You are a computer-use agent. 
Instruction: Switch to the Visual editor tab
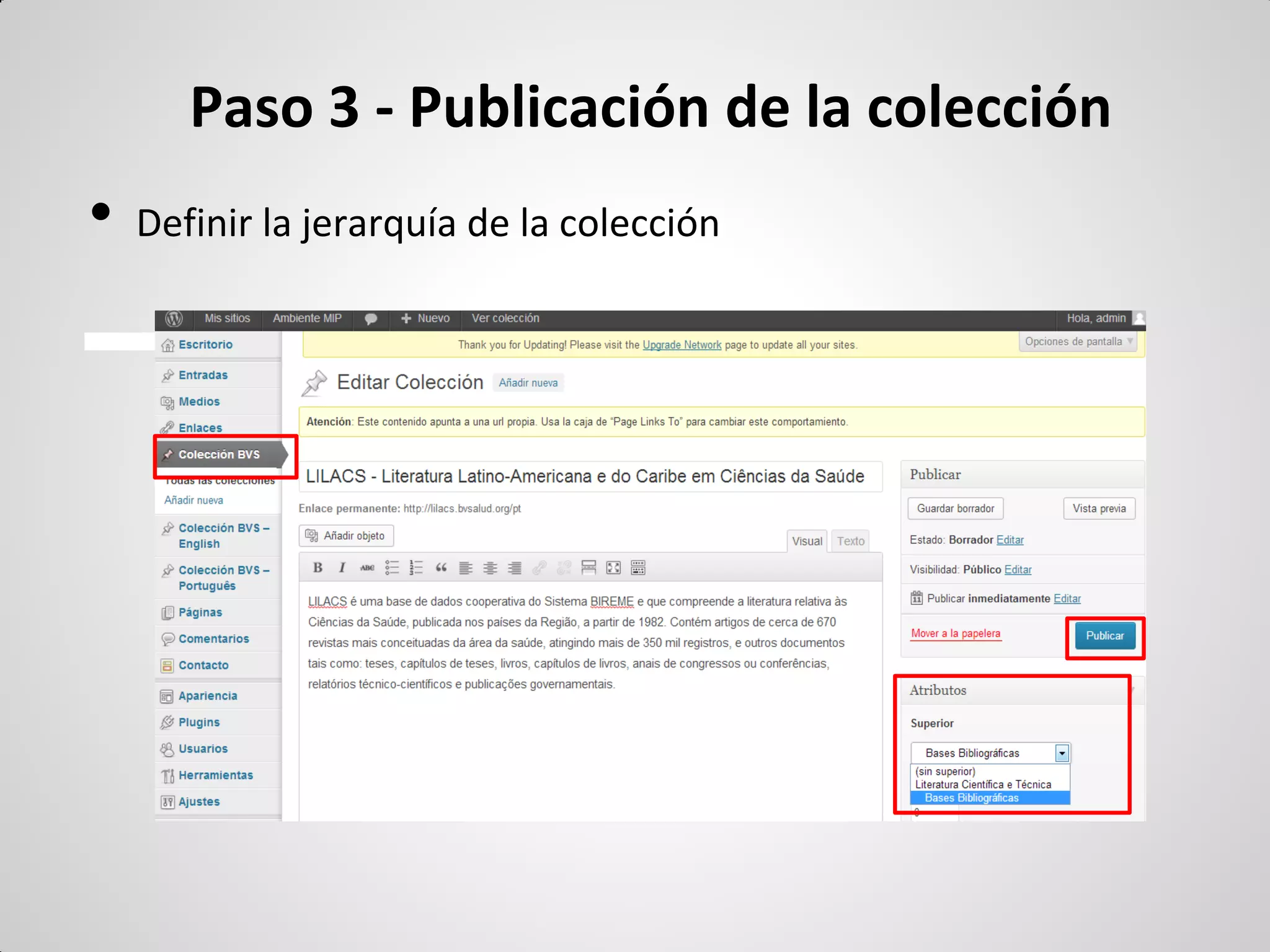pos(807,541)
